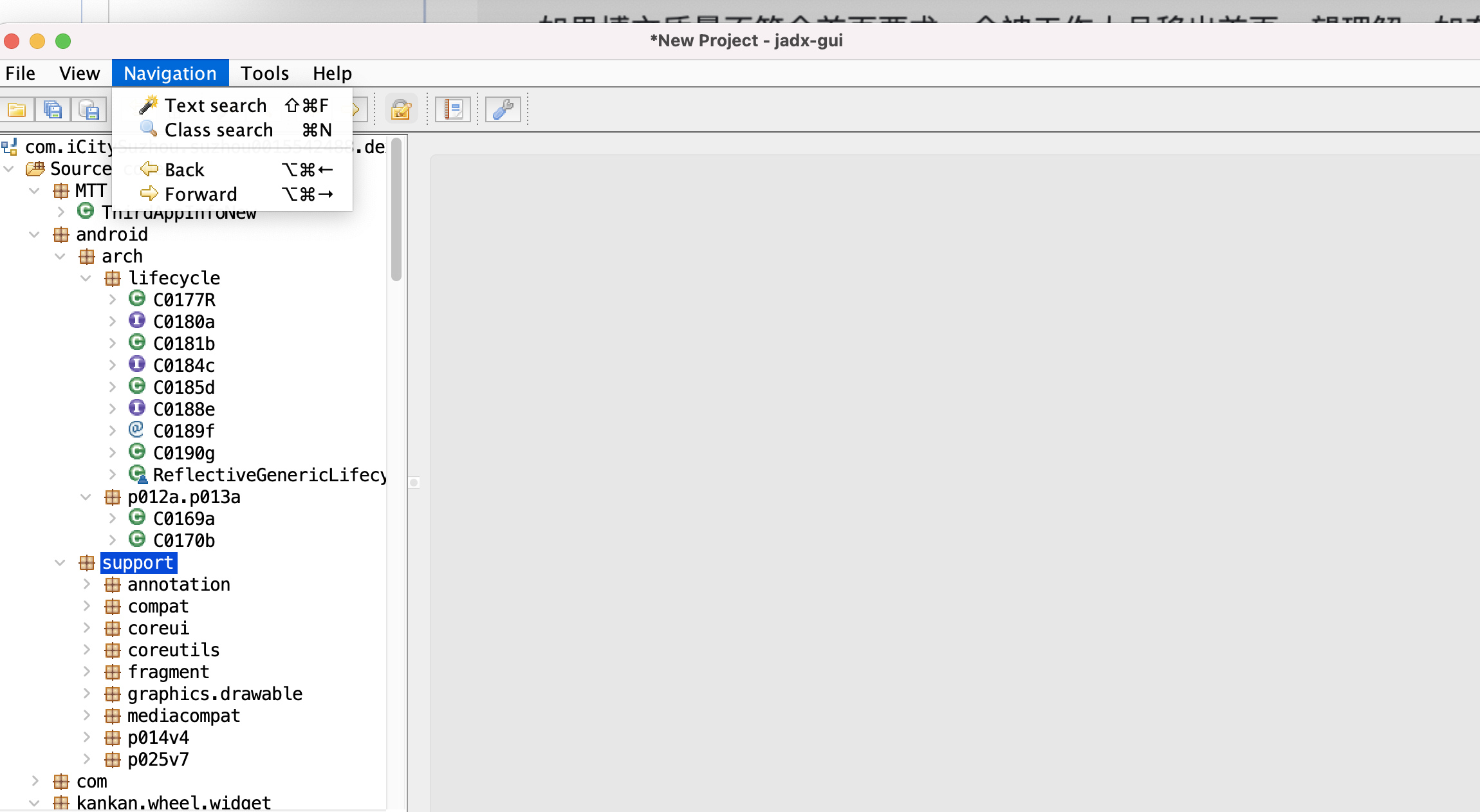Expand the p014v4 package chevron

tap(87, 737)
